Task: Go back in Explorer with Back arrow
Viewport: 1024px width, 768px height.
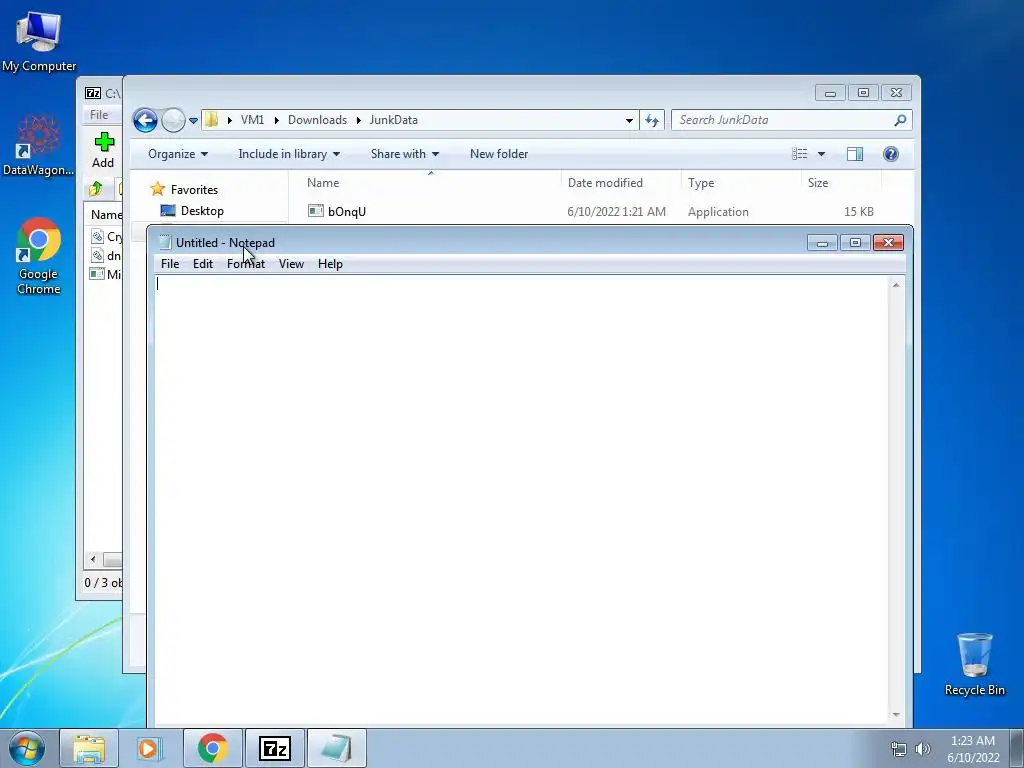Action: 145,120
